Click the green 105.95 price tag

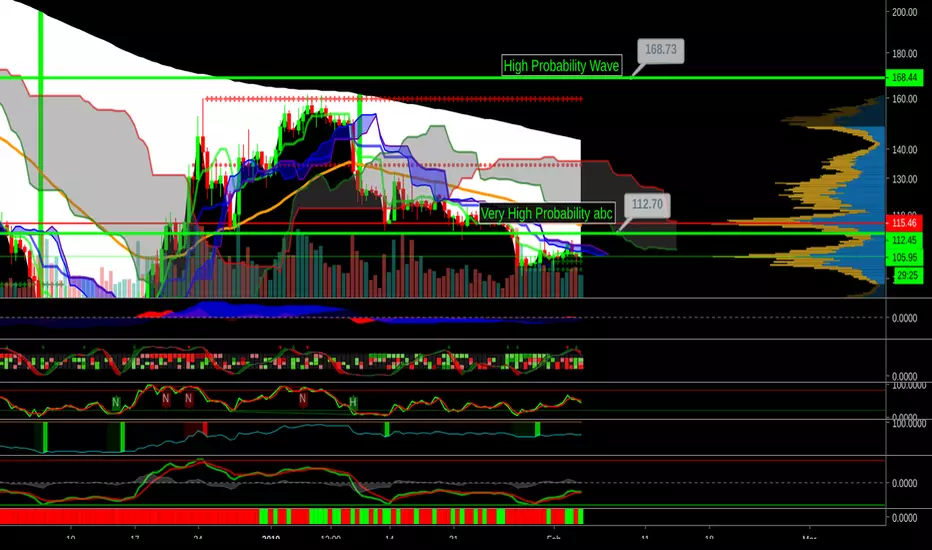904,257
